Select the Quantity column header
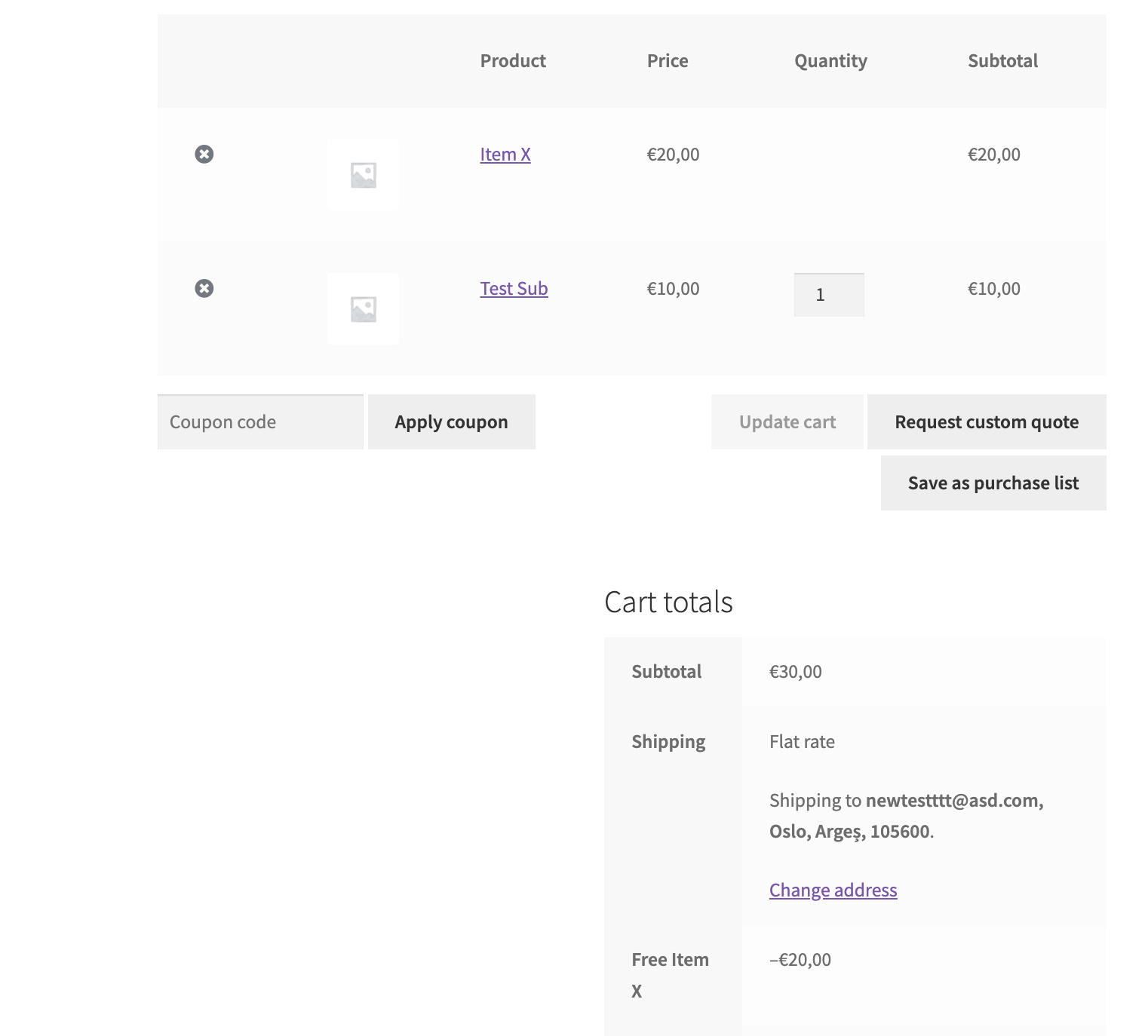Screen dimensions: 1148x1036 (x=830, y=61)
